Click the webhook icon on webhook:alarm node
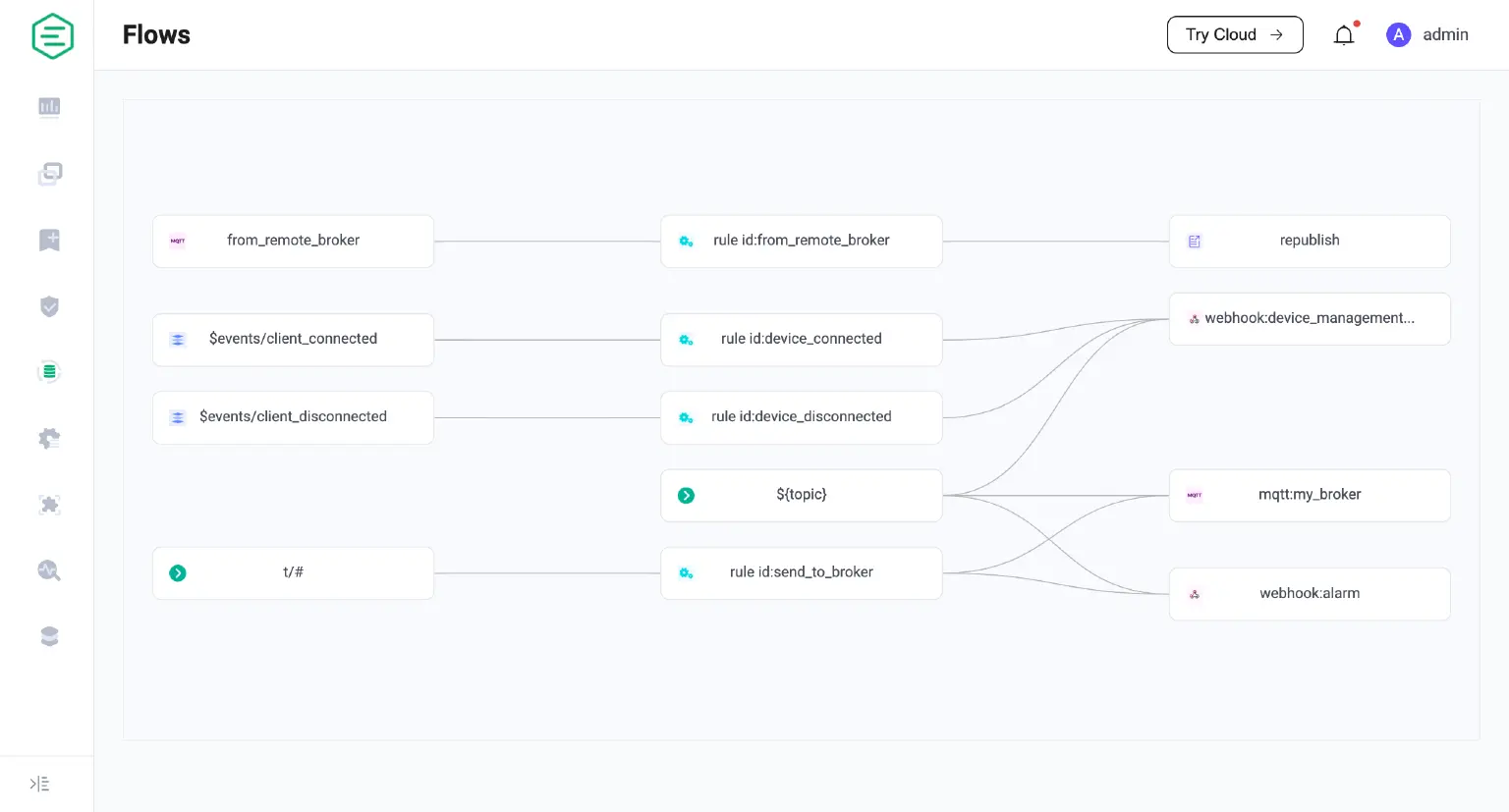Image resolution: width=1509 pixels, height=812 pixels. click(1194, 593)
